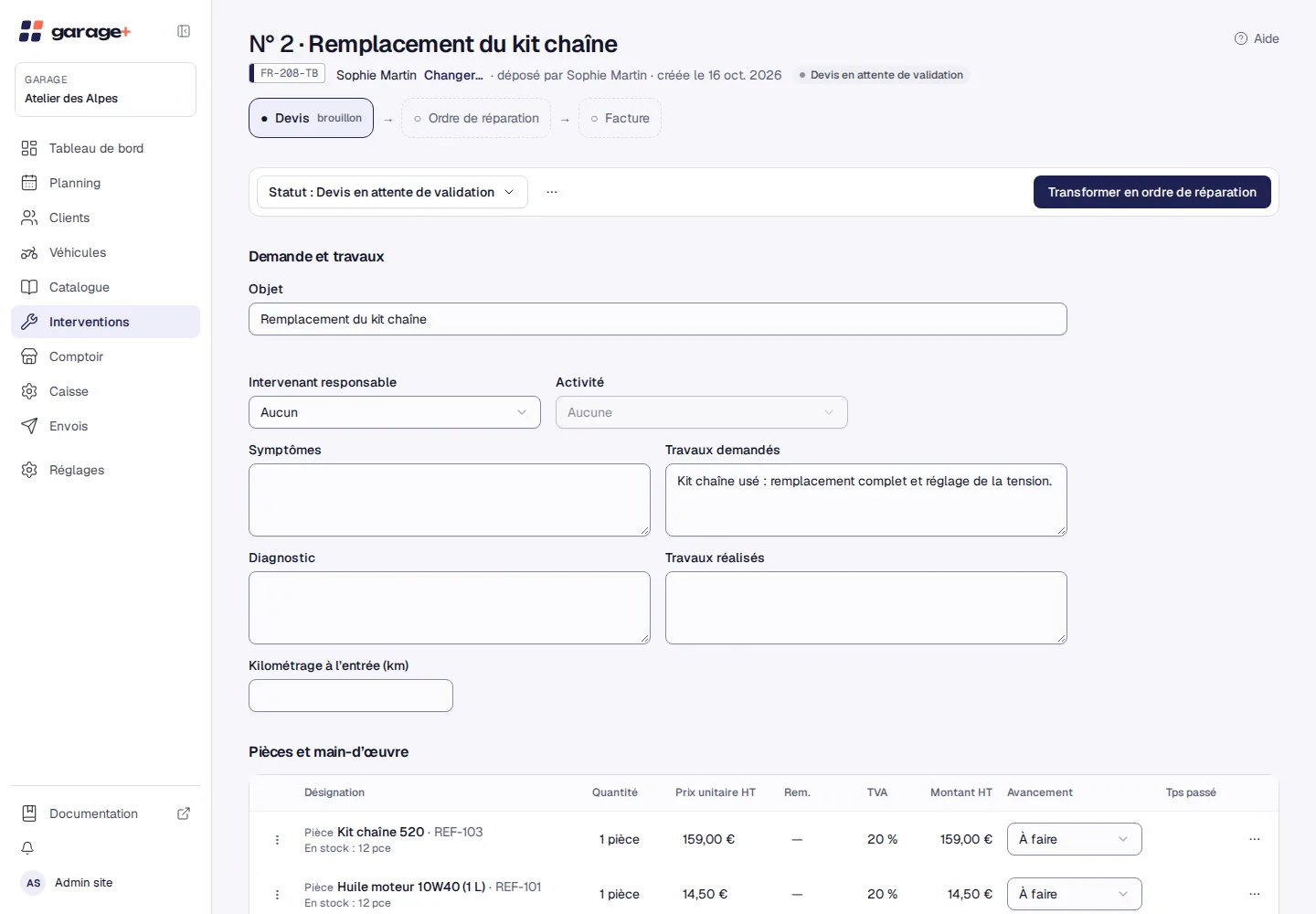This screenshot has height=914, width=1316.
Task: Open the Véhicules motorcycle icon
Action: click(x=29, y=252)
